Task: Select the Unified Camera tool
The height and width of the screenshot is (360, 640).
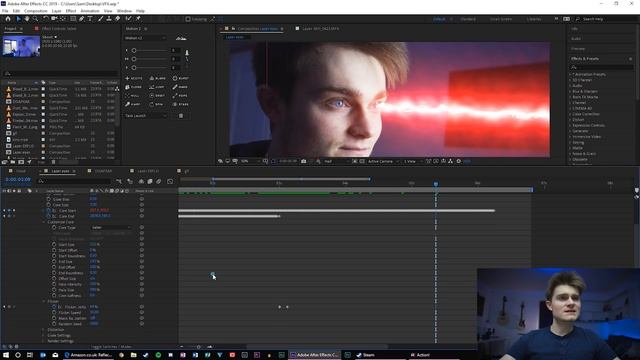Action: (x=54, y=19)
